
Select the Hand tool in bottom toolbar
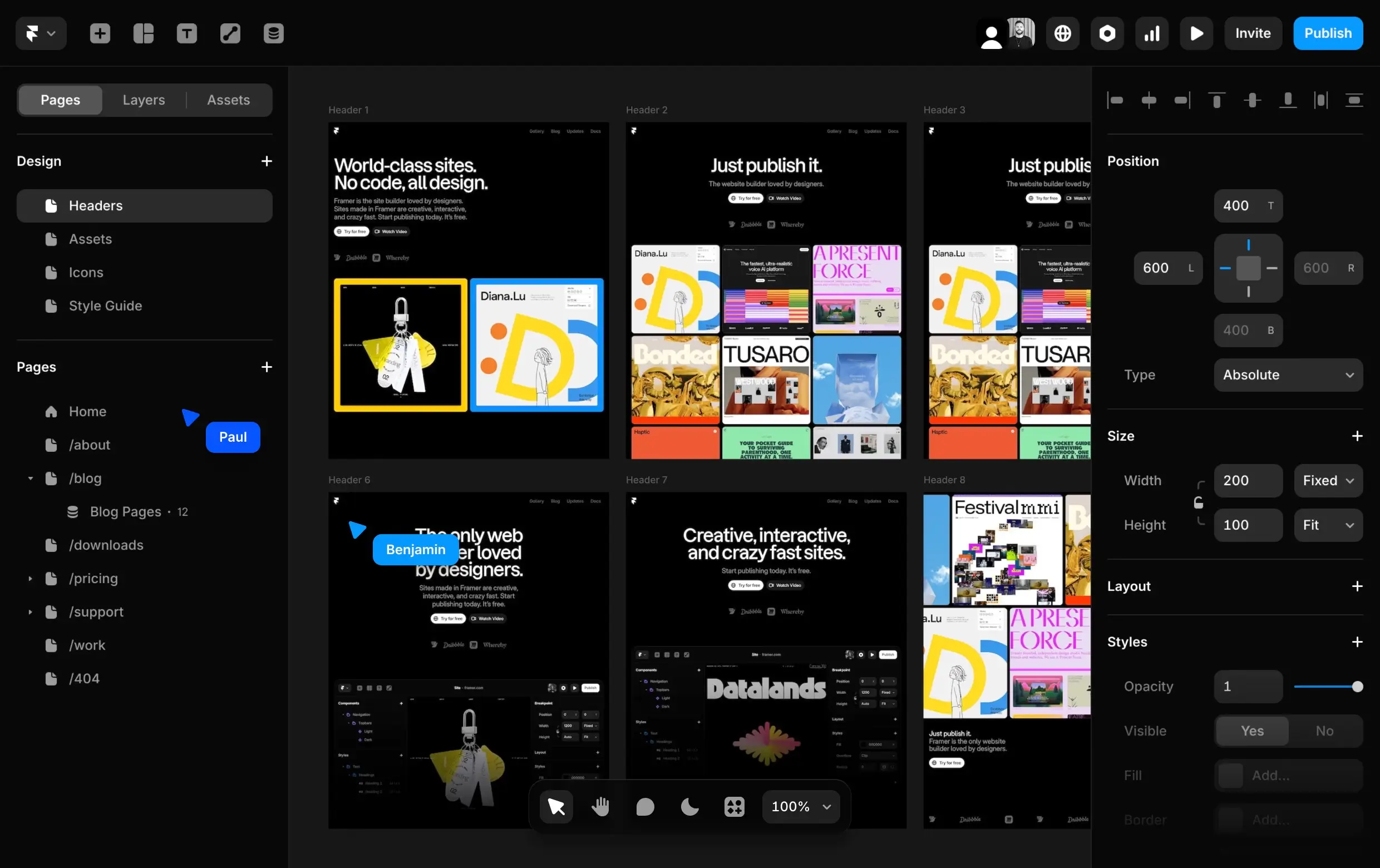(x=600, y=806)
